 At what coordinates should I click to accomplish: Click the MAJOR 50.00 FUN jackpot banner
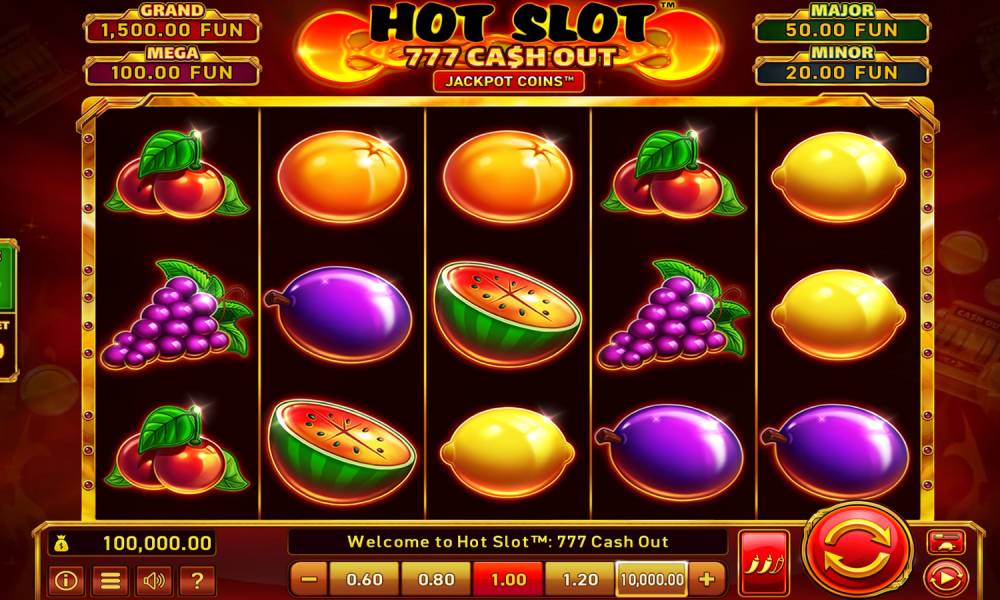[x=842, y=24]
